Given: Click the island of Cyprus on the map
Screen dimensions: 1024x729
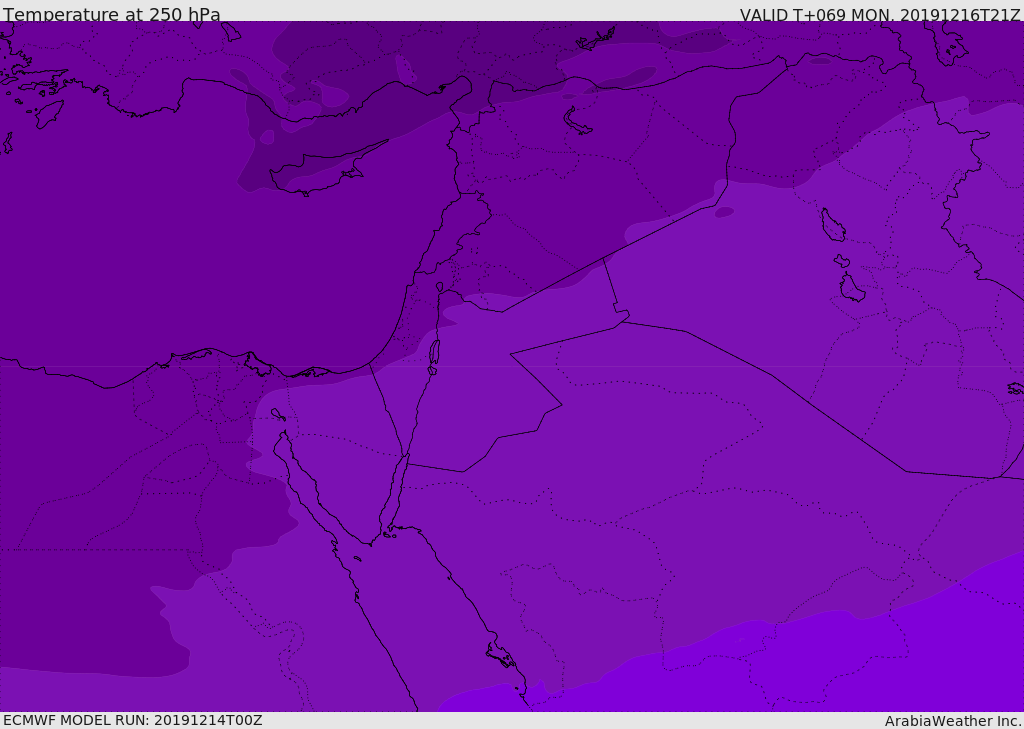Looking at the screenshot, I should click(x=320, y=171).
